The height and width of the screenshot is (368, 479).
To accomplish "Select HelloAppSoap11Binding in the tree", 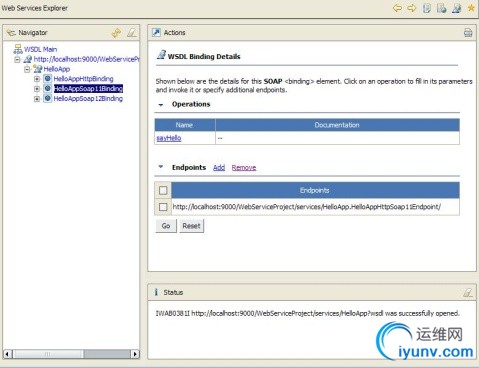I will 88,89.
